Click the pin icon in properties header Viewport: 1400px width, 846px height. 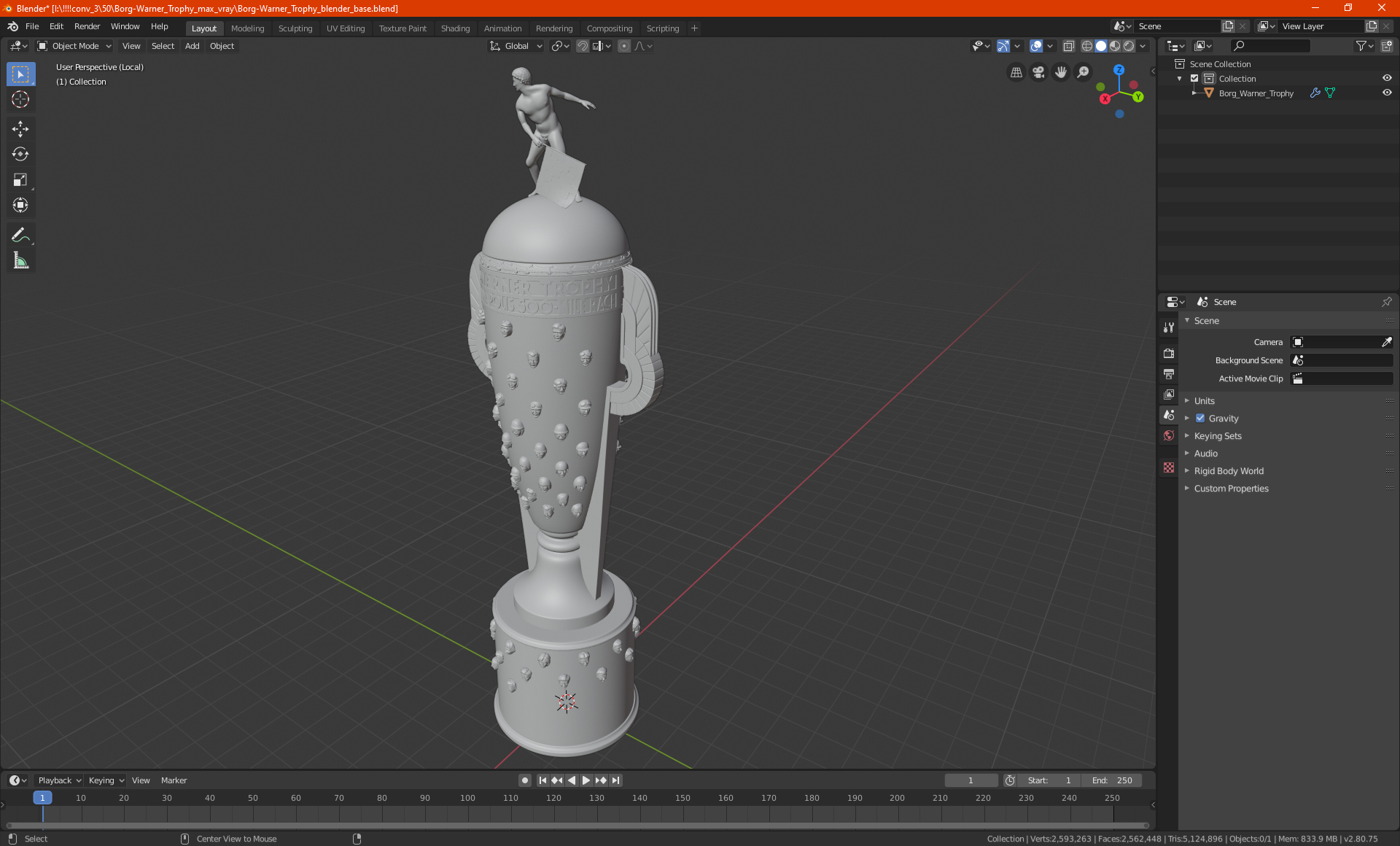click(x=1386, y=302)
